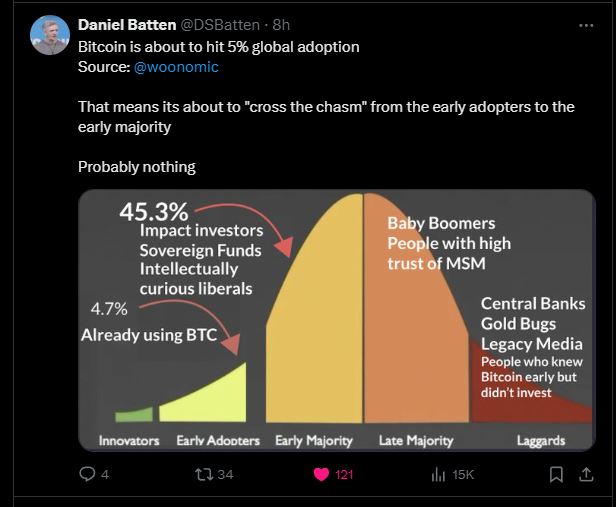616x507 pixels.
Task: Bookmark this post
Action: tap(554, 474)
